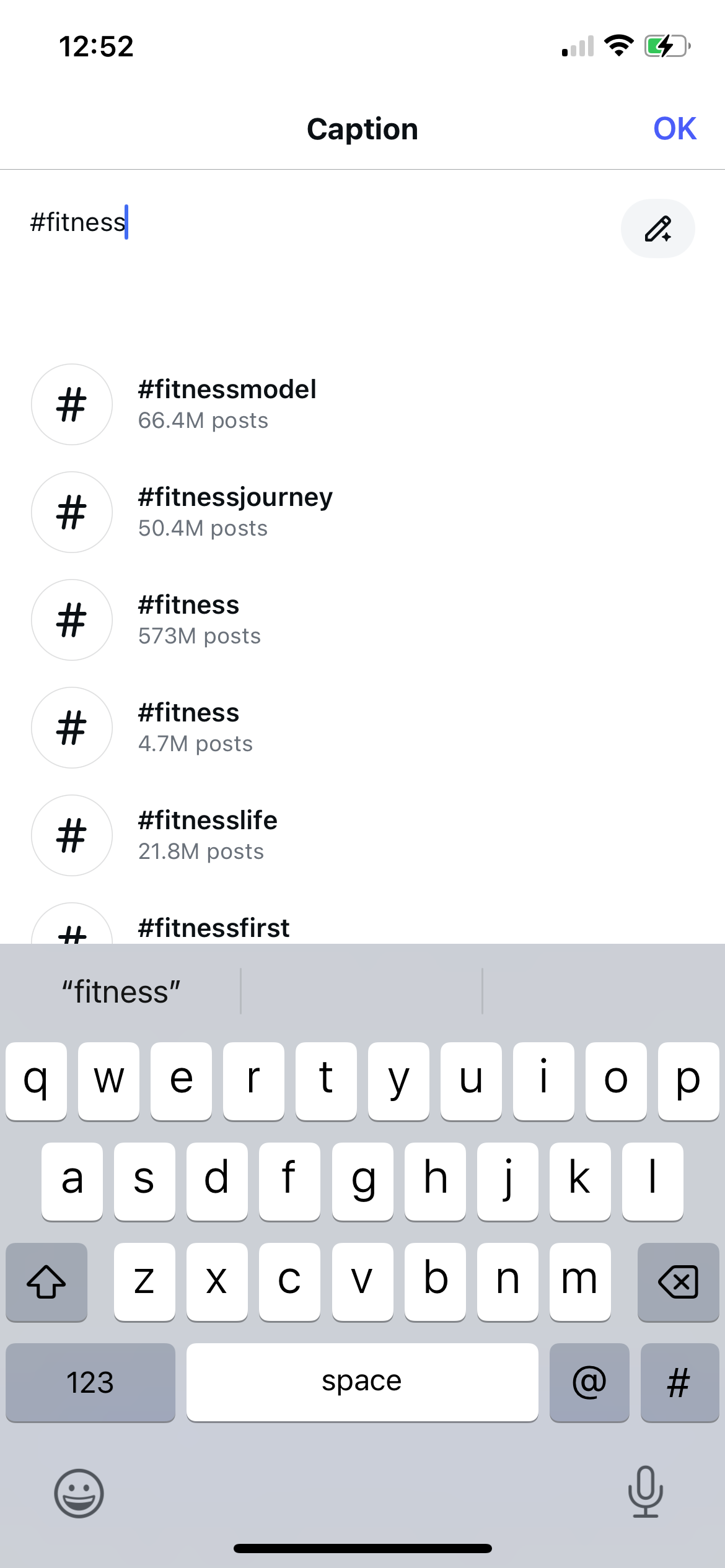Viewport: 725px width, 1568px height.
Task: Tap the AI caption pencil icon
Action: pyautogui.click(x=657, y=229)
